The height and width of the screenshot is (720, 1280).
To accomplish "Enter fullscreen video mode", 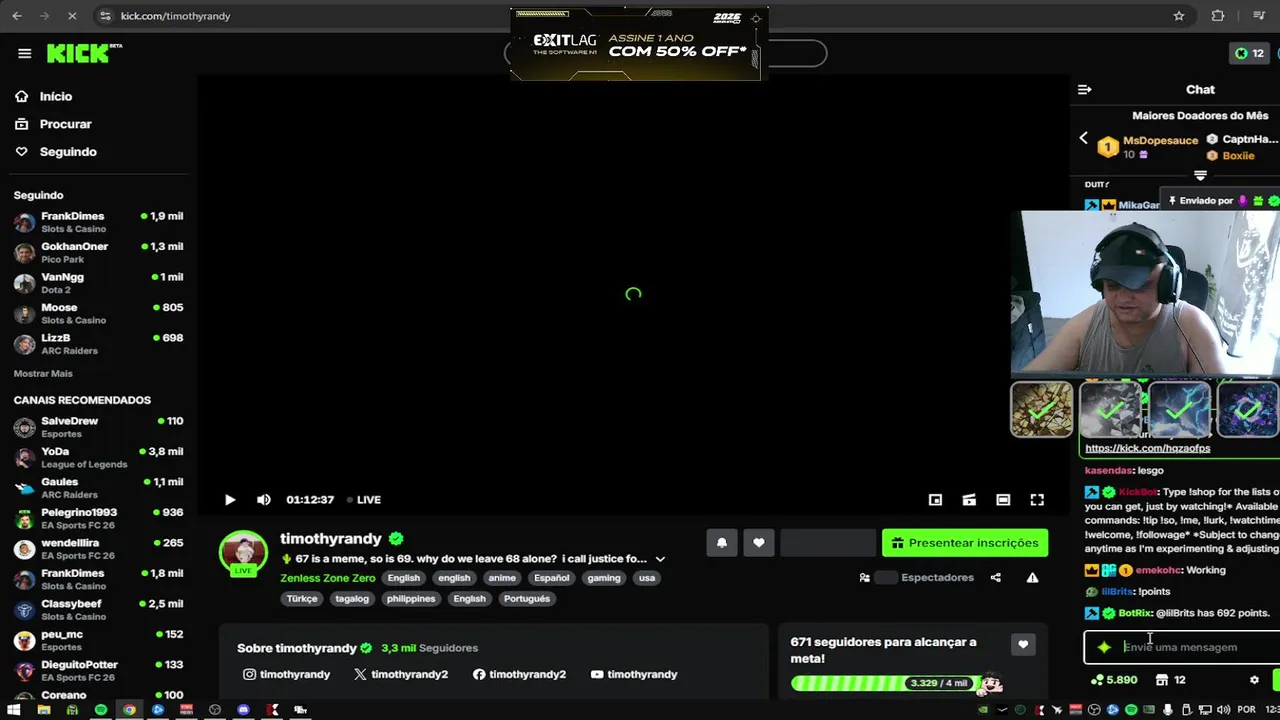I will [1037, 500].
